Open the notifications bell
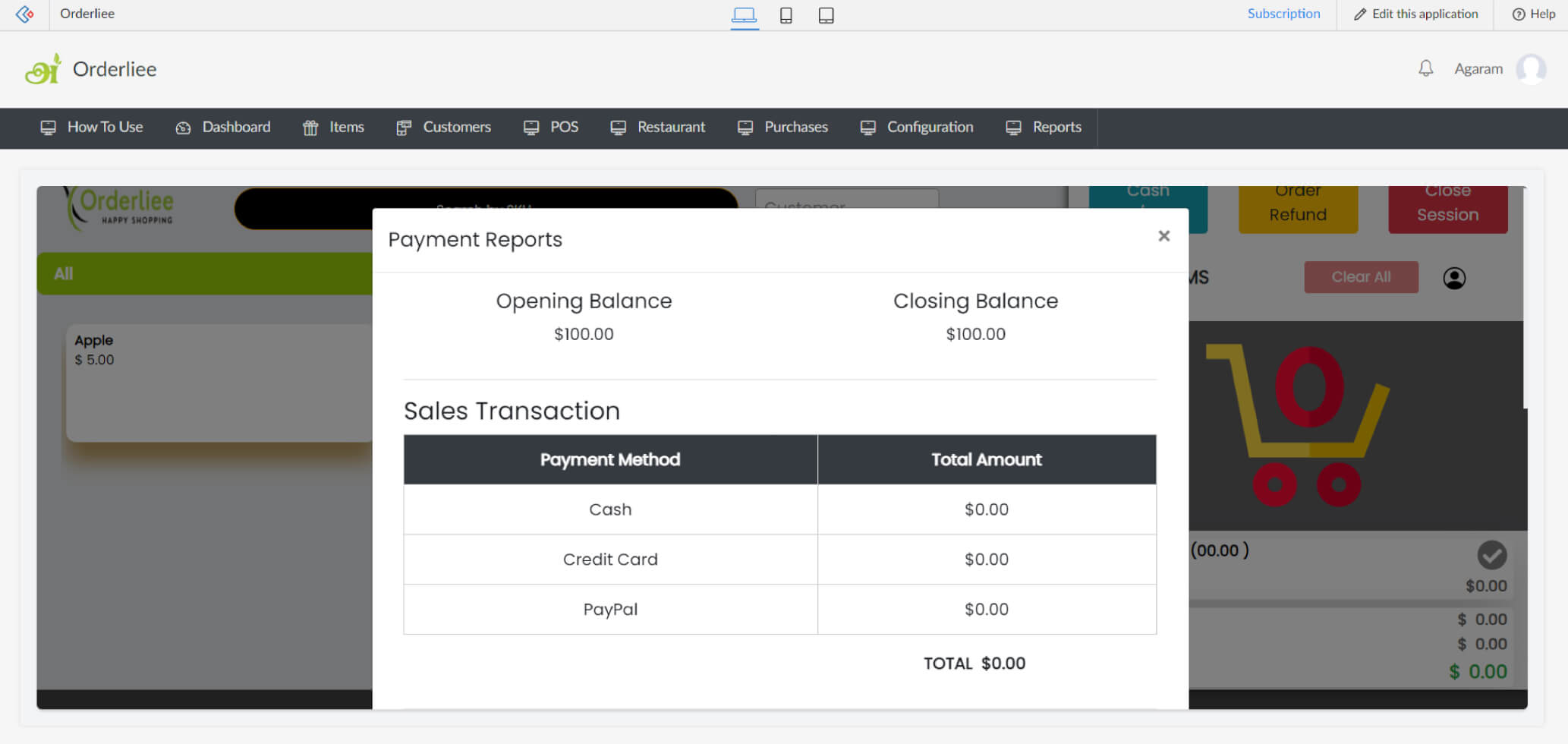 [1426, 68]
